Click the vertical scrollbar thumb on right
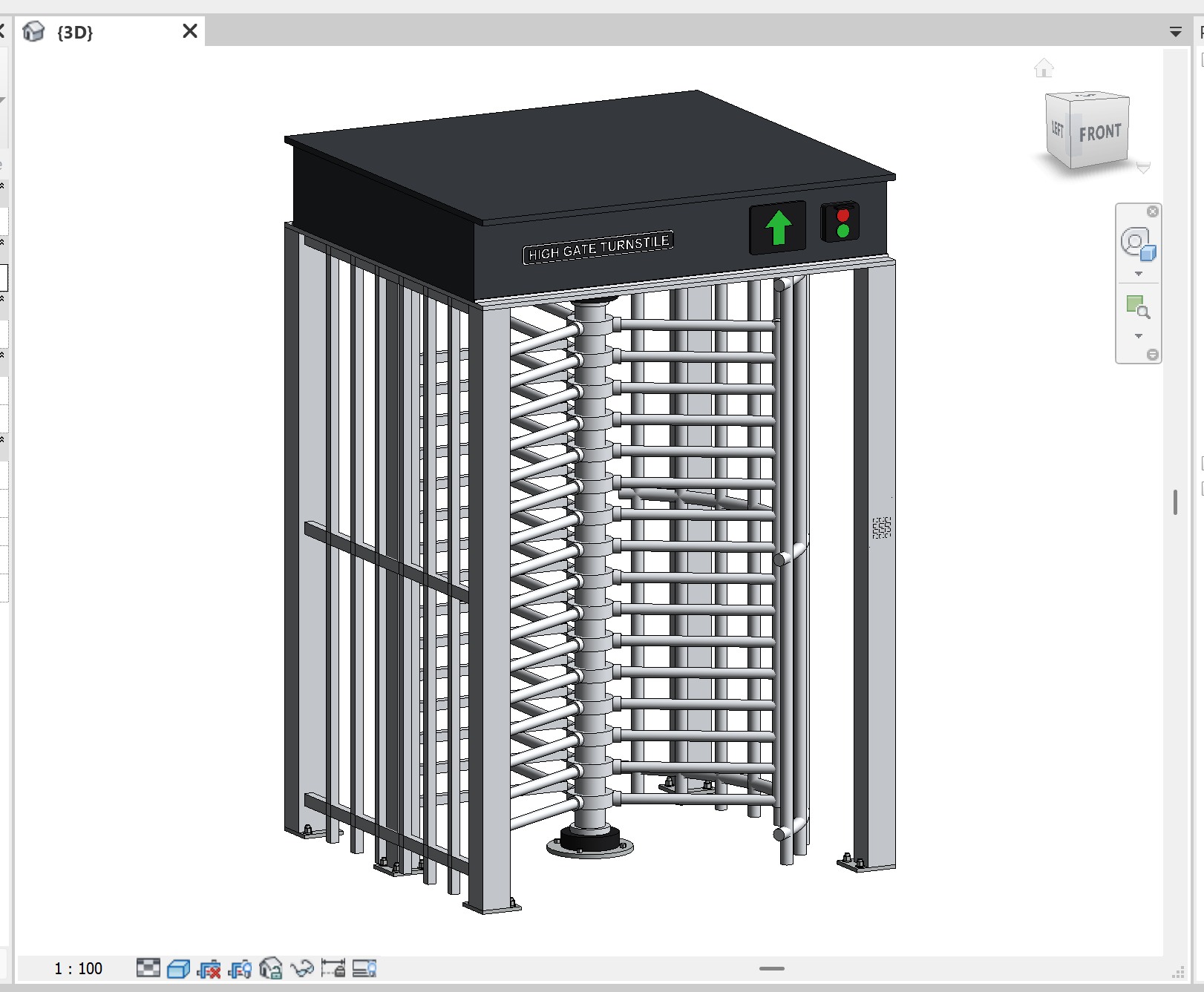This screenshot has width=1204, height=992. [x=1175, y=502]
